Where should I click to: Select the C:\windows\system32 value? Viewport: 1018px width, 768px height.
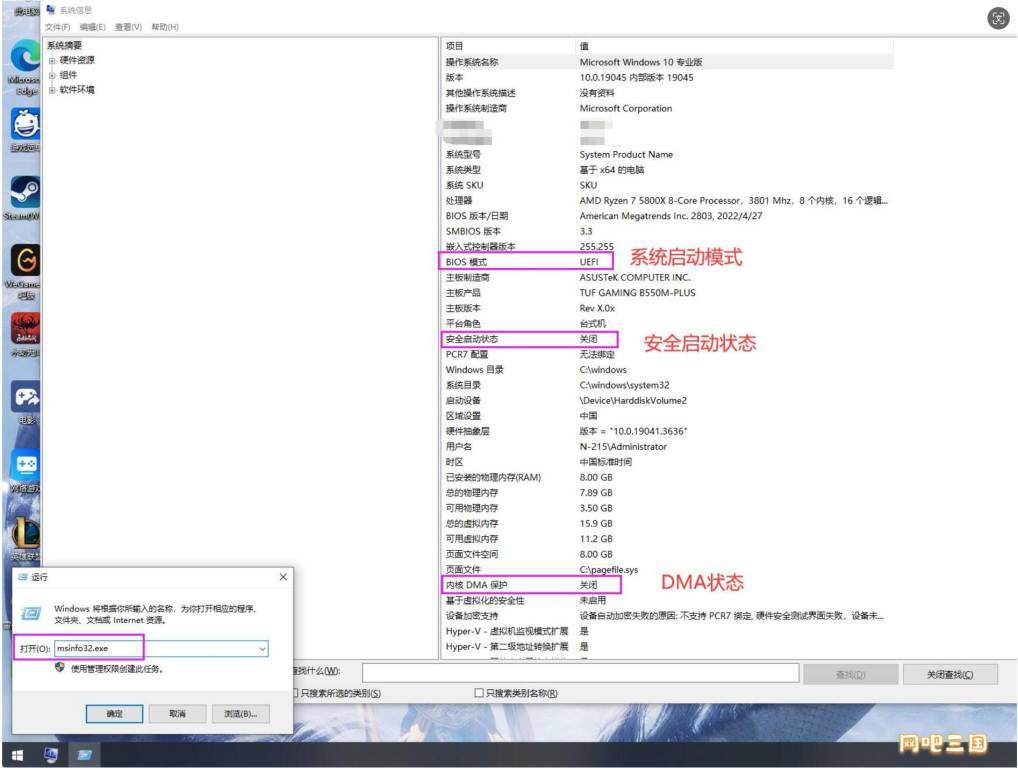[x=624, y=385]
